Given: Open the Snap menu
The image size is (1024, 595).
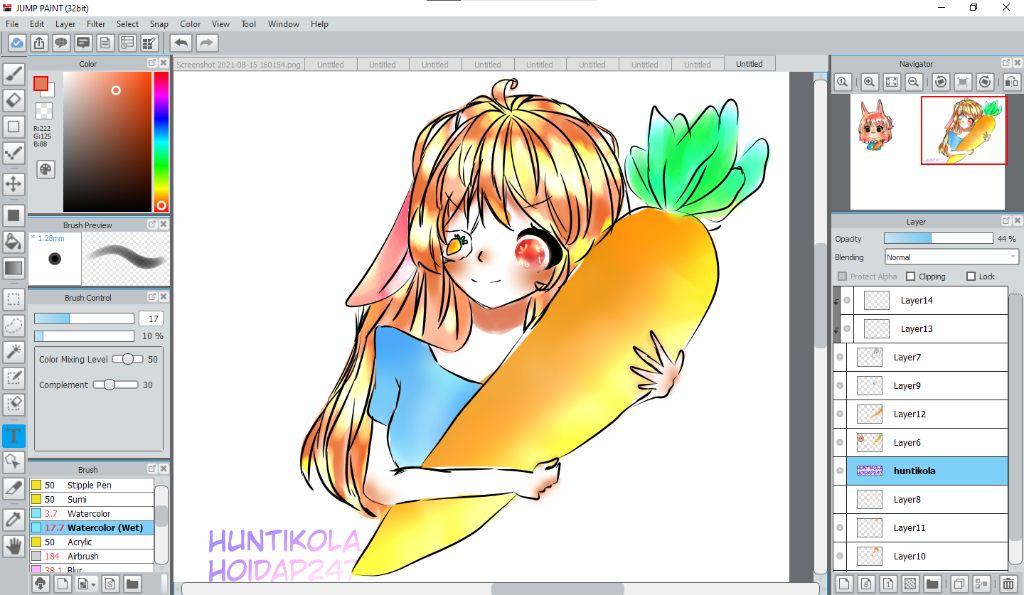Looking at the screenshot, I should tap(159, 24).
